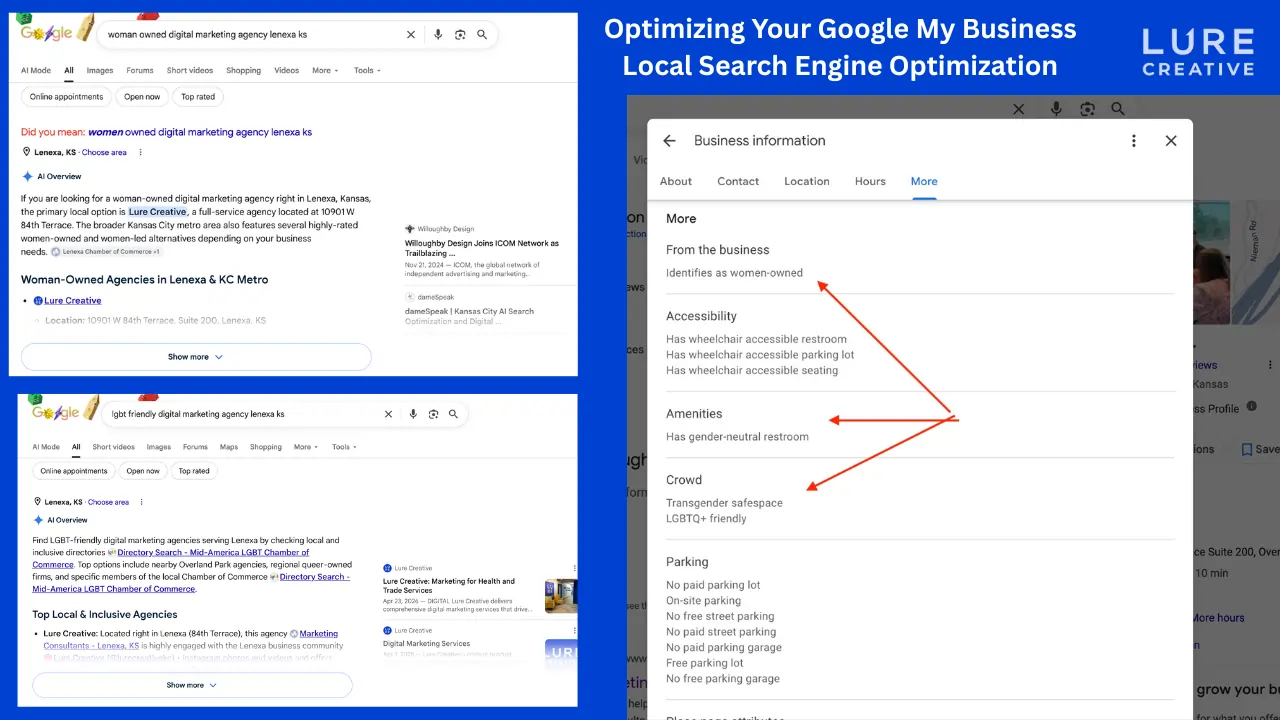Open the 'Digital Marketing Services' result card
This screenshot has height=720, width=1280.
(x=480, y=645)
